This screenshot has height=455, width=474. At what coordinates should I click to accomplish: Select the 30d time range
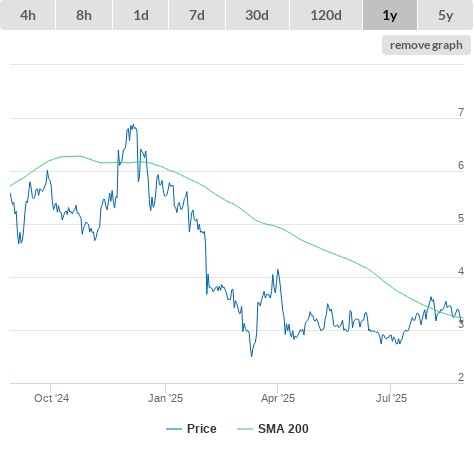click(x=257, y=15)
